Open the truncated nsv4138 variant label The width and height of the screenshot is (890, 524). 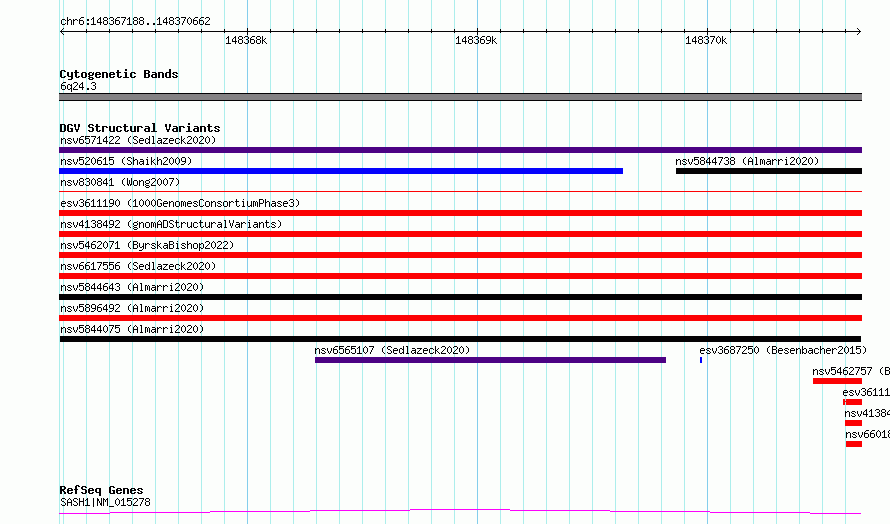coord(867,413)
